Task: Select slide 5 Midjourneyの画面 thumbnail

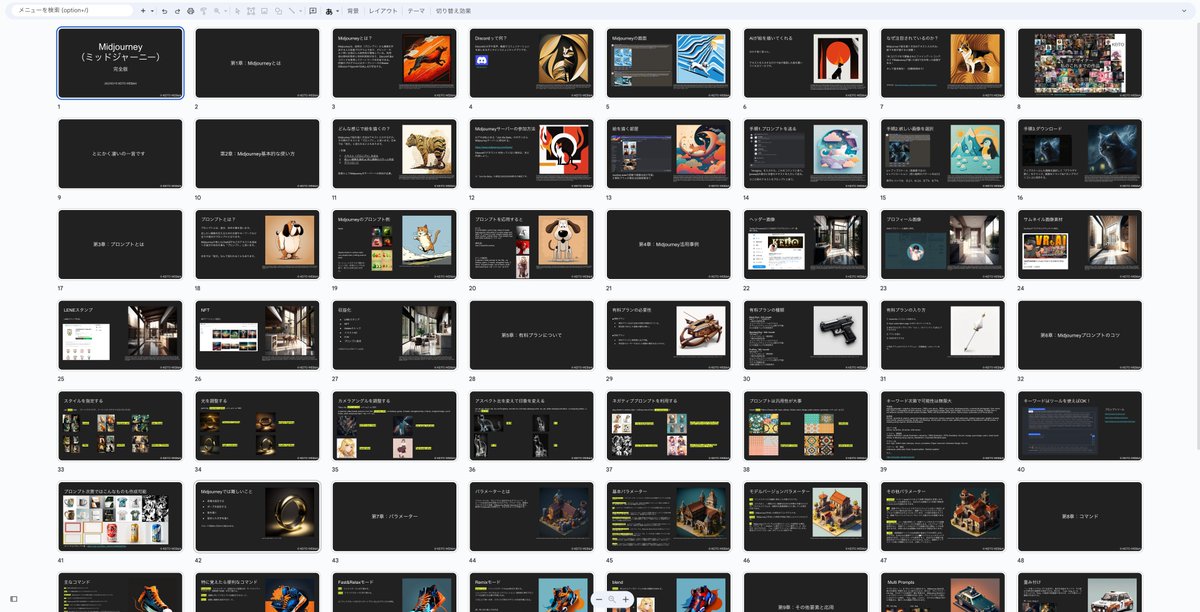Action: coord(668,62)
